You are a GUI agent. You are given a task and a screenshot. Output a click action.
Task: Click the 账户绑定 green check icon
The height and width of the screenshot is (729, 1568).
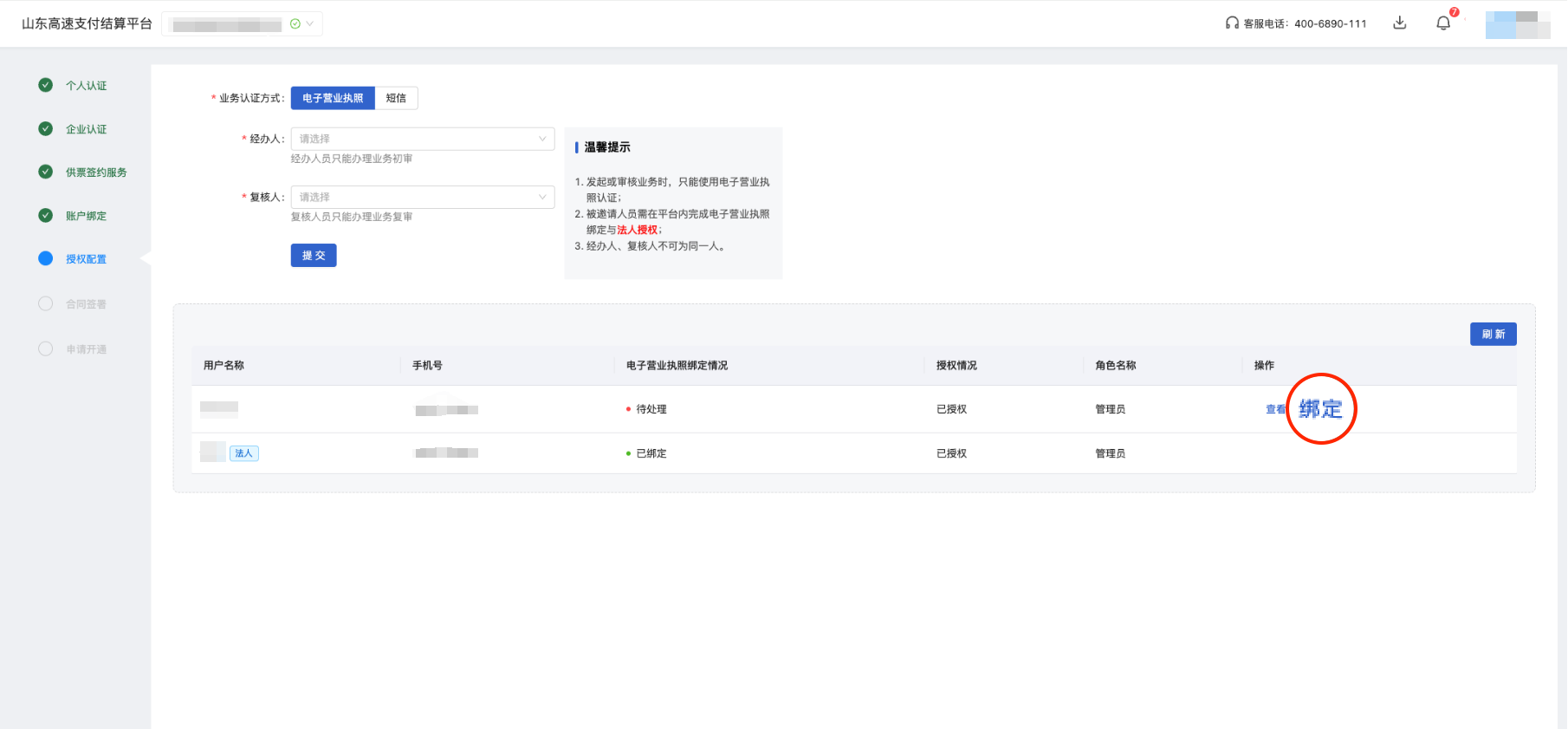coord(46,215)
